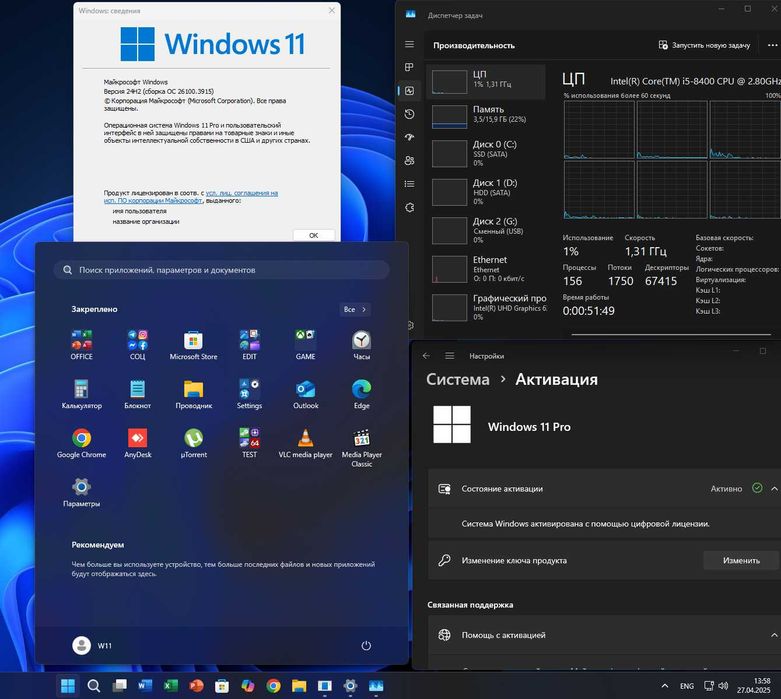Open taskbar Search
The image size is (781, 699).
click(94, 686)
